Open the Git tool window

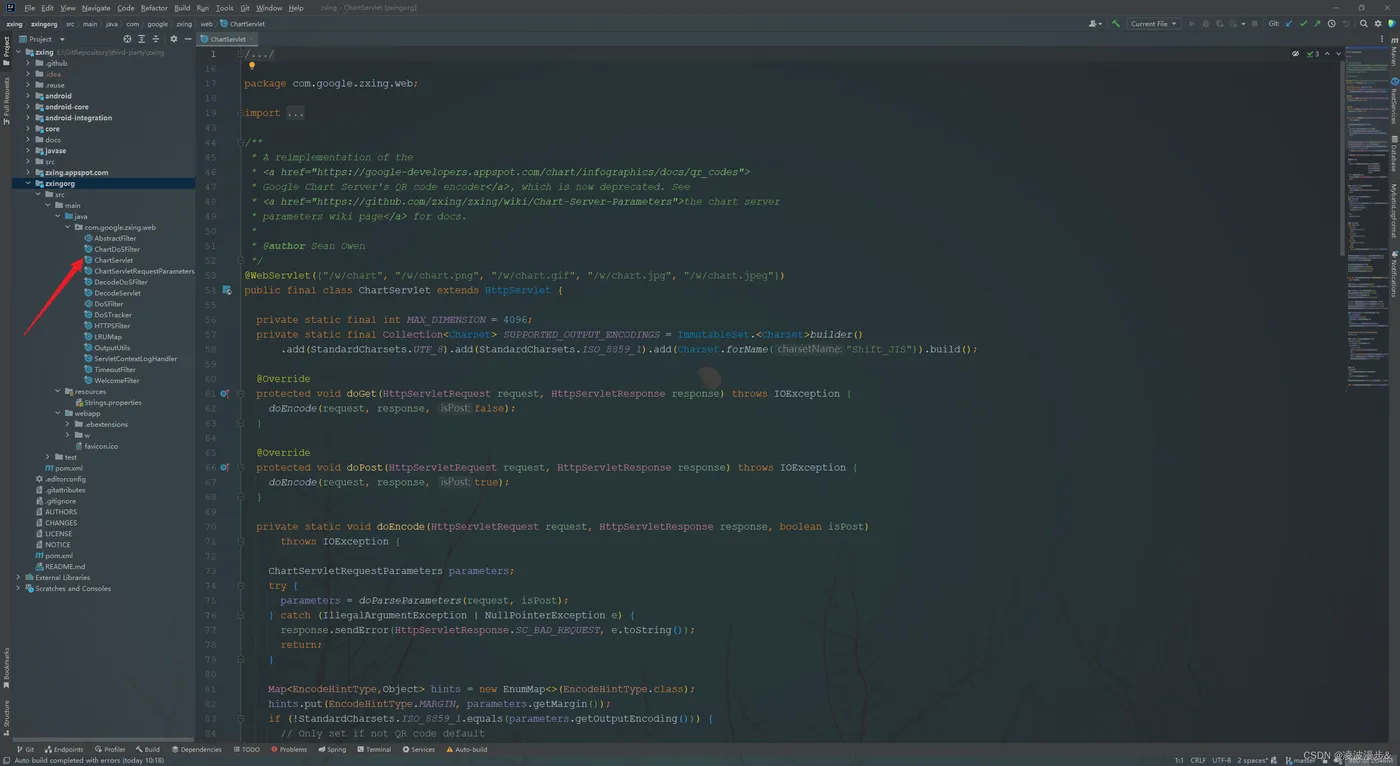click(x=25, y=749)
